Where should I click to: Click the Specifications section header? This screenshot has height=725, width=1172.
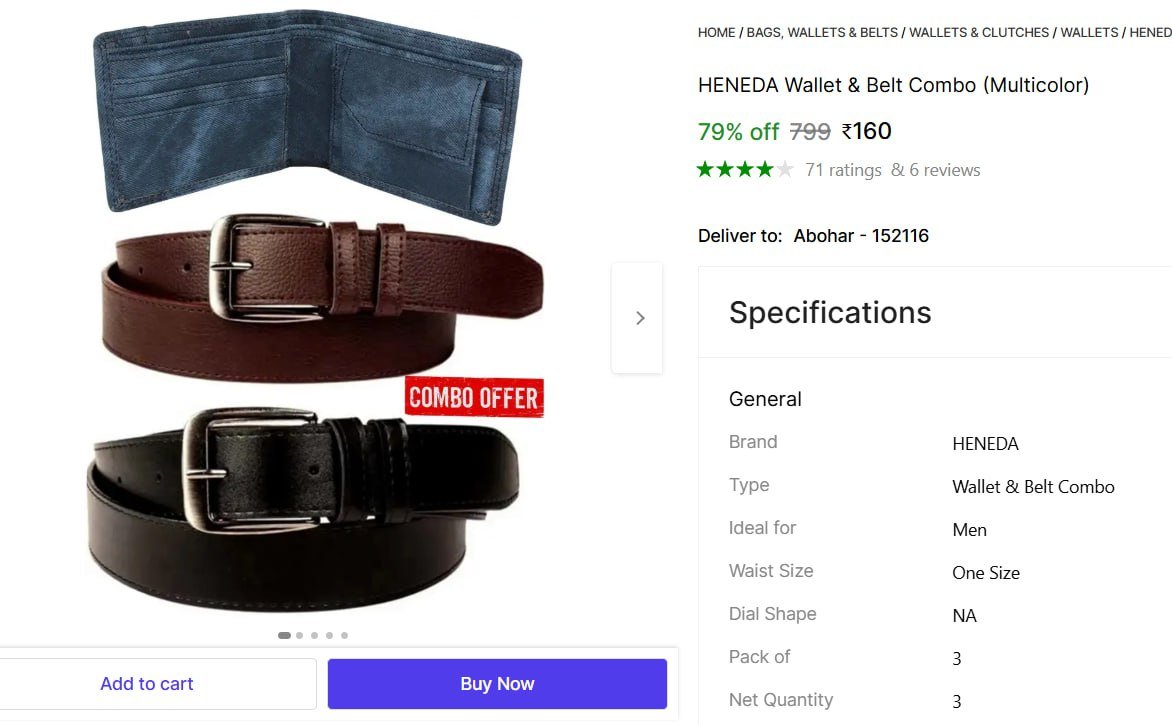[830, 312]
